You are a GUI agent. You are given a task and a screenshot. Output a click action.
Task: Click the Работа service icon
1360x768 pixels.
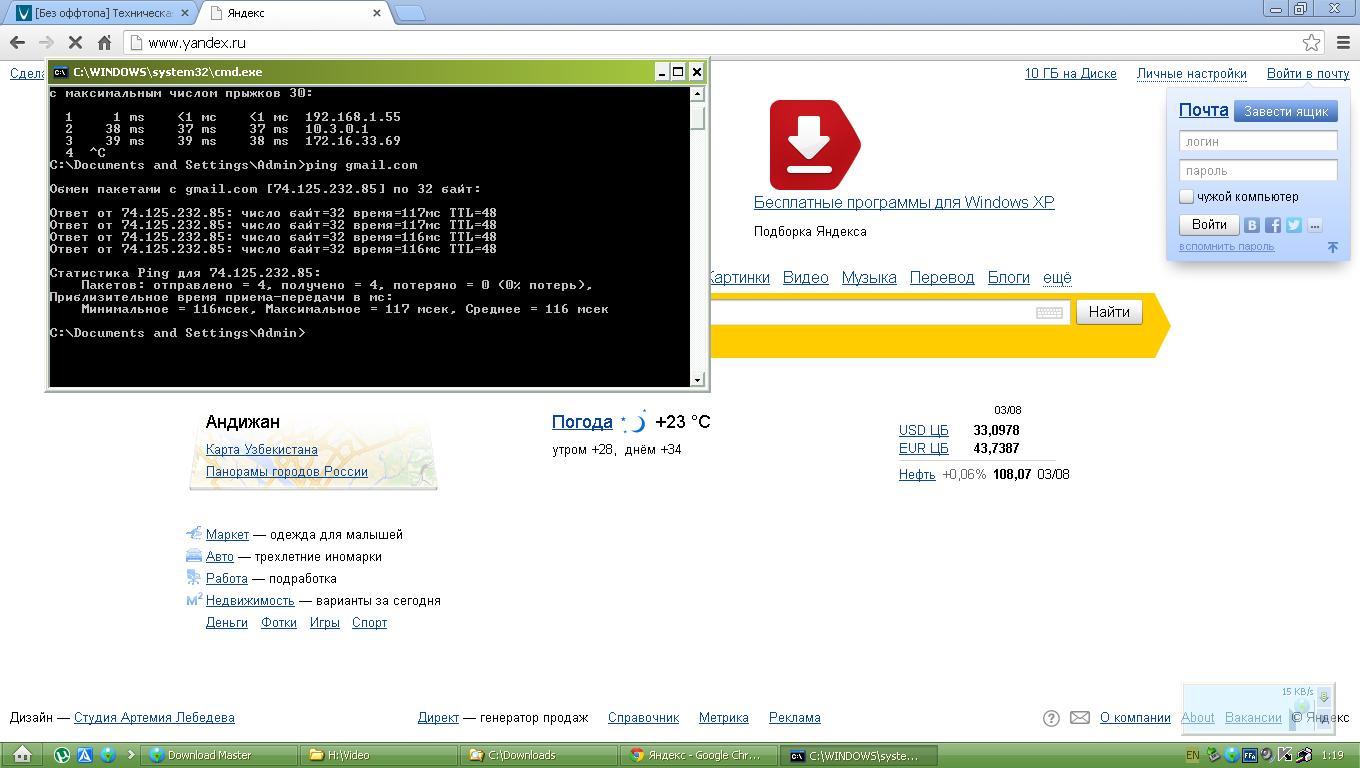click(x=194, y=578)
